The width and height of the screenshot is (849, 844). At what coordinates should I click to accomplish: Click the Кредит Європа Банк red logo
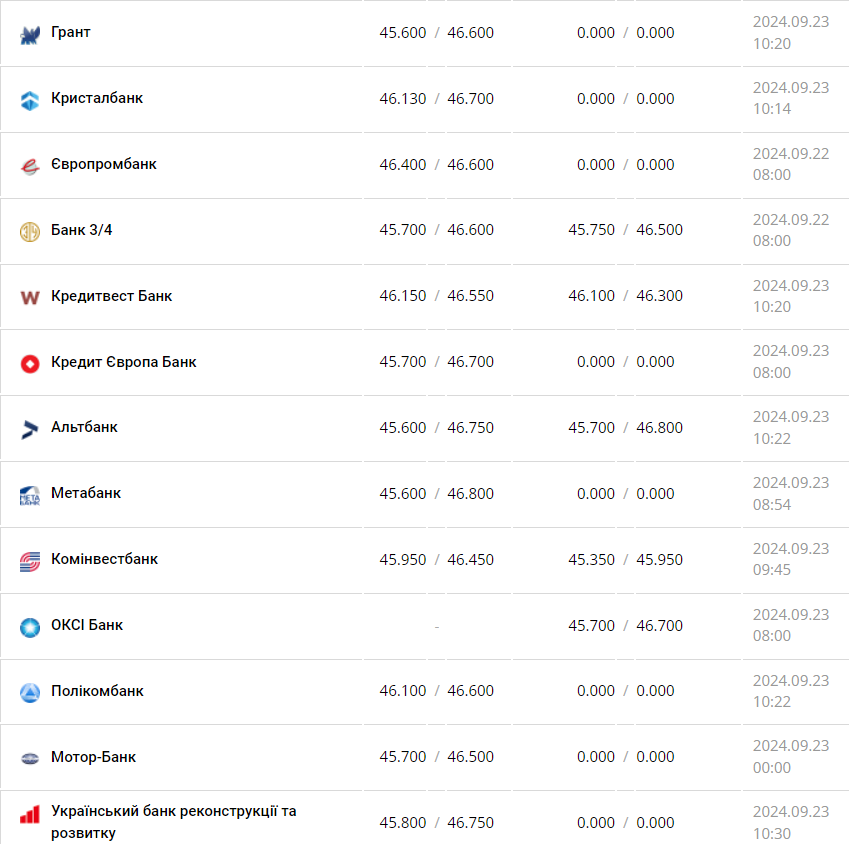pos(29,363)
